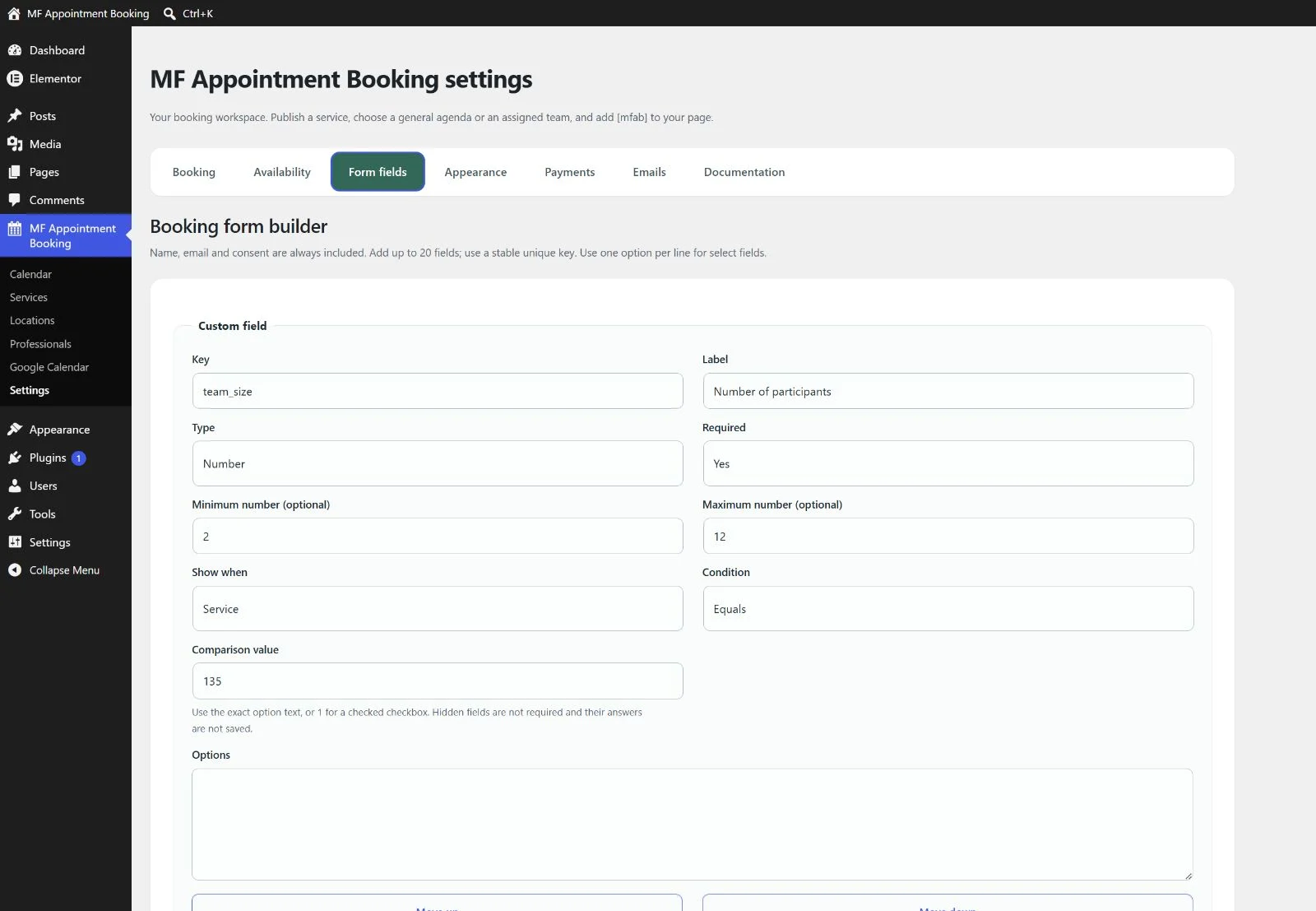This screenshot has width=1316, height=911.
Task: Open the Calendar submenu link
Action: (30, 274)
